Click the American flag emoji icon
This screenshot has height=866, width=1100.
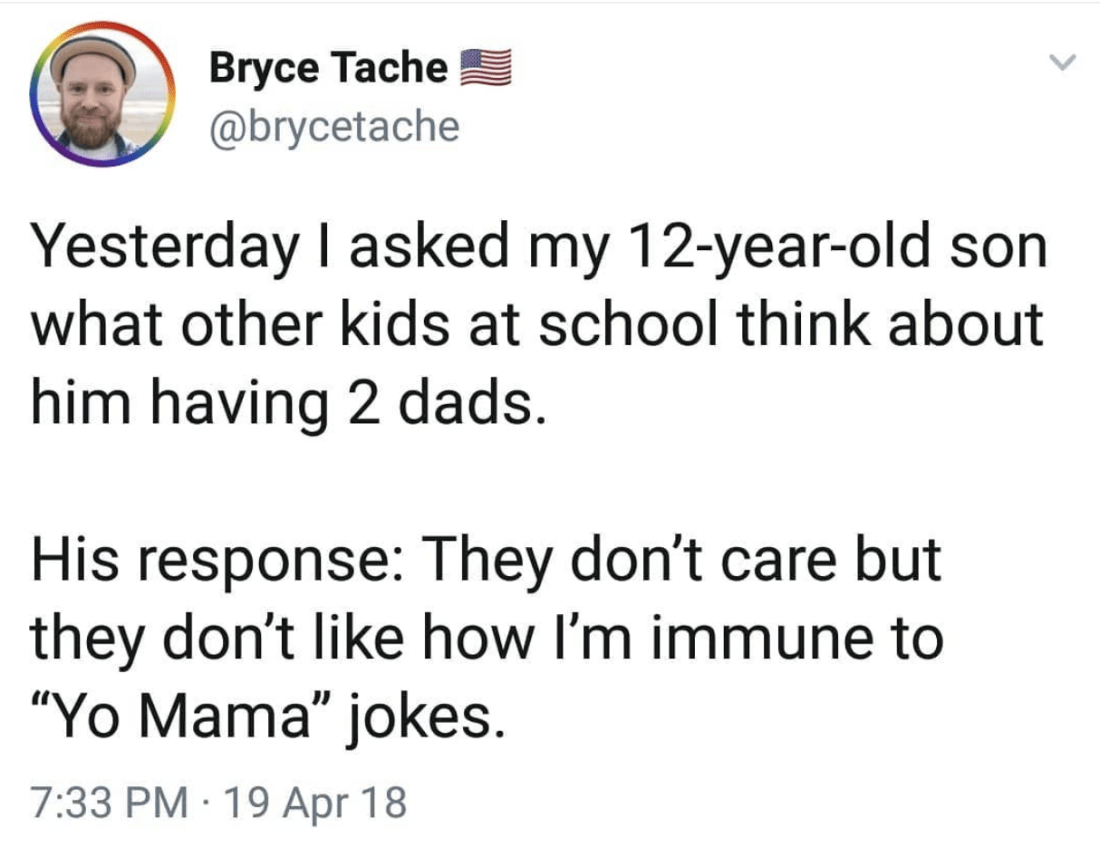click(486, 69)
